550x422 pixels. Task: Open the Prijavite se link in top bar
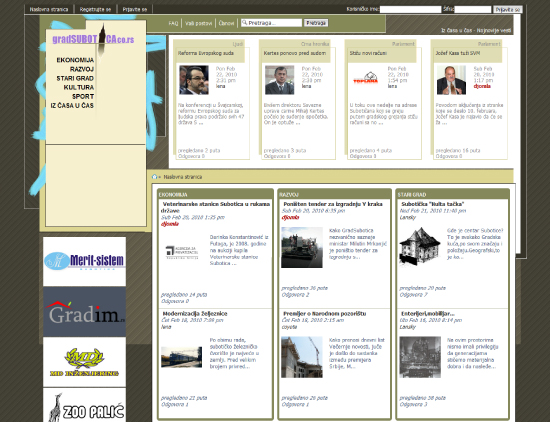(x=135, y=9)
